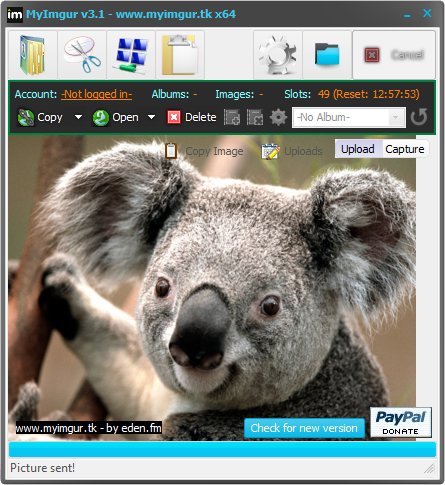Refresh albums with the circular arrow icon
The height and width of the screenshot is (485, 445).
point(419,117)
